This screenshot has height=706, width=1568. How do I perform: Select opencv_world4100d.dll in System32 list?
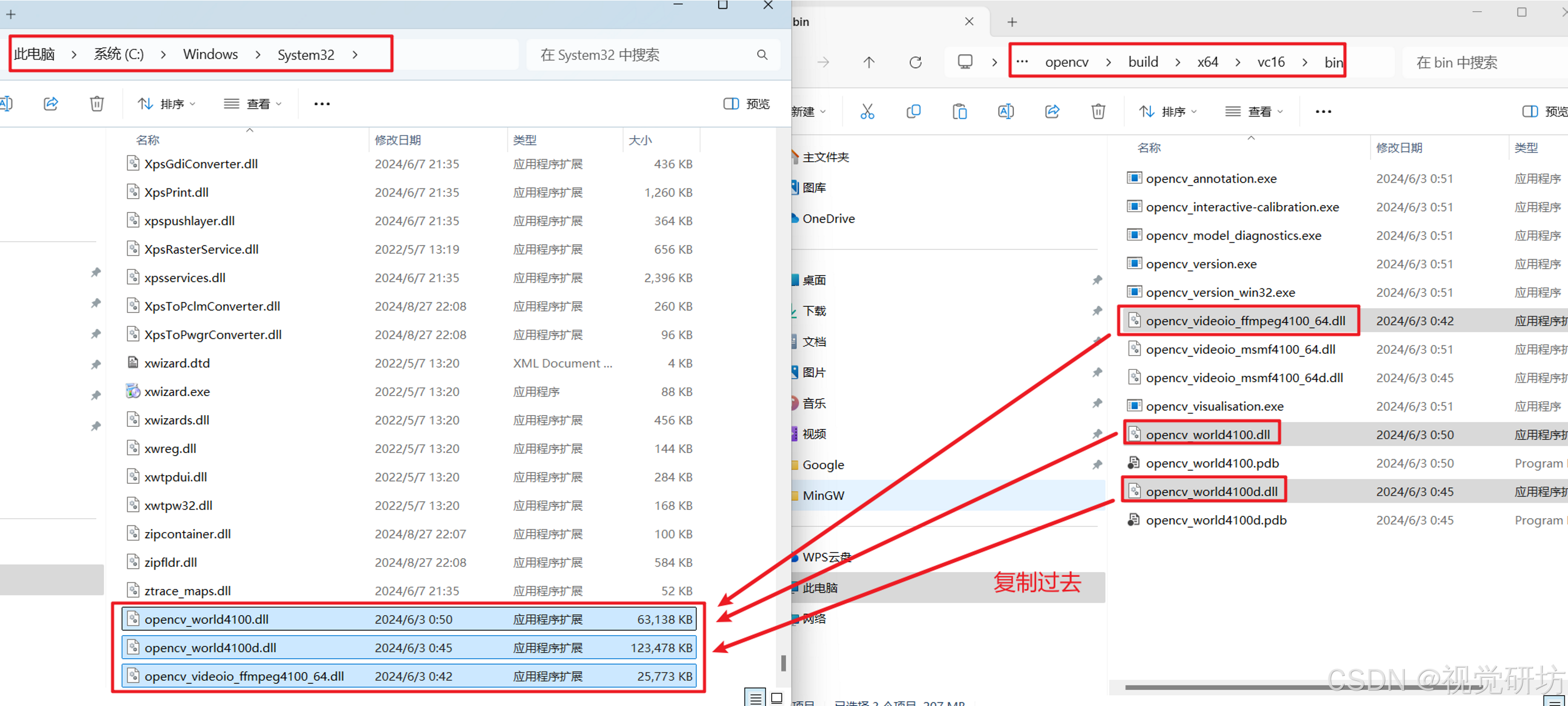point(409,648)
